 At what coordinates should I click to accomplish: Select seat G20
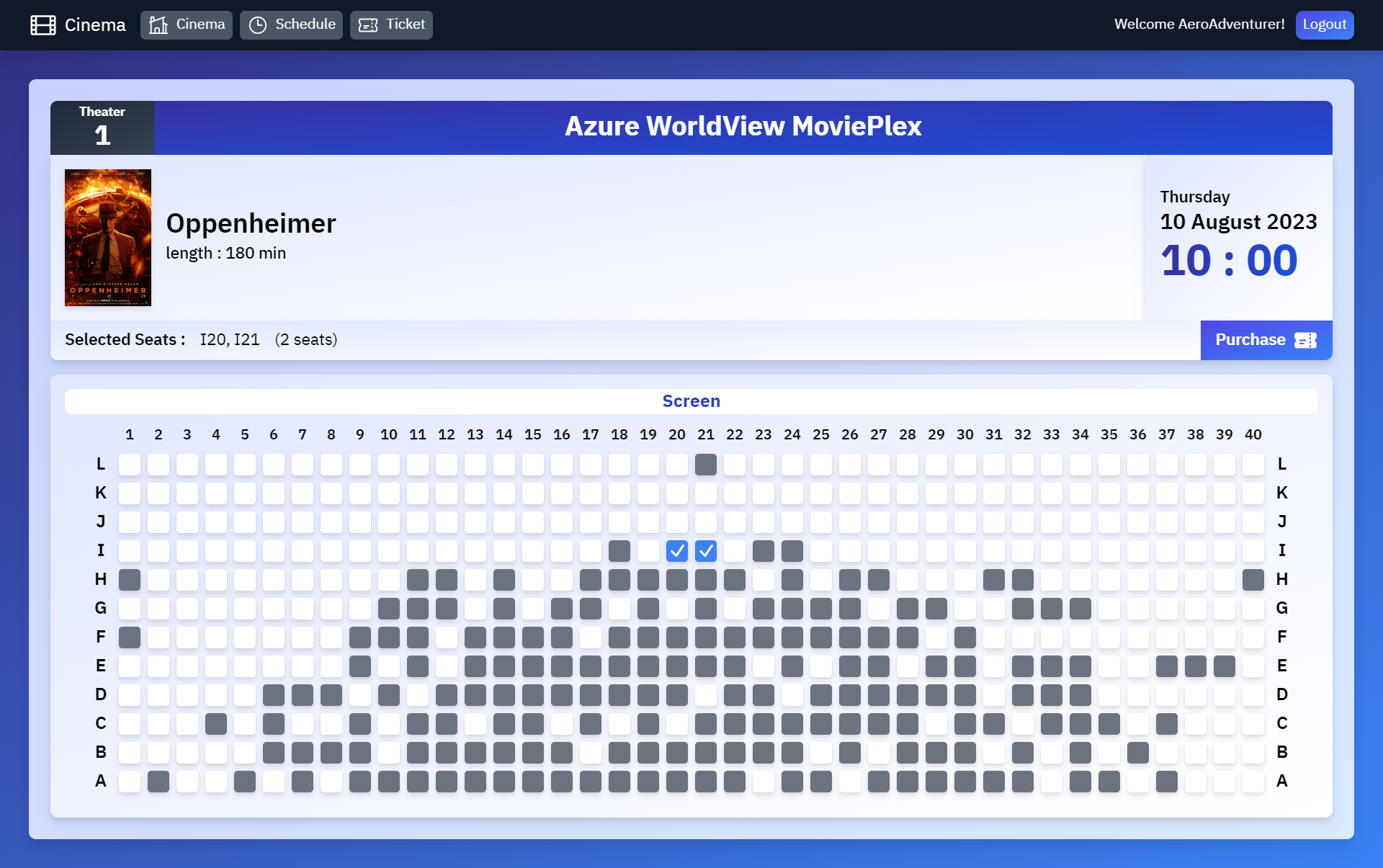(x=677, y=609)
